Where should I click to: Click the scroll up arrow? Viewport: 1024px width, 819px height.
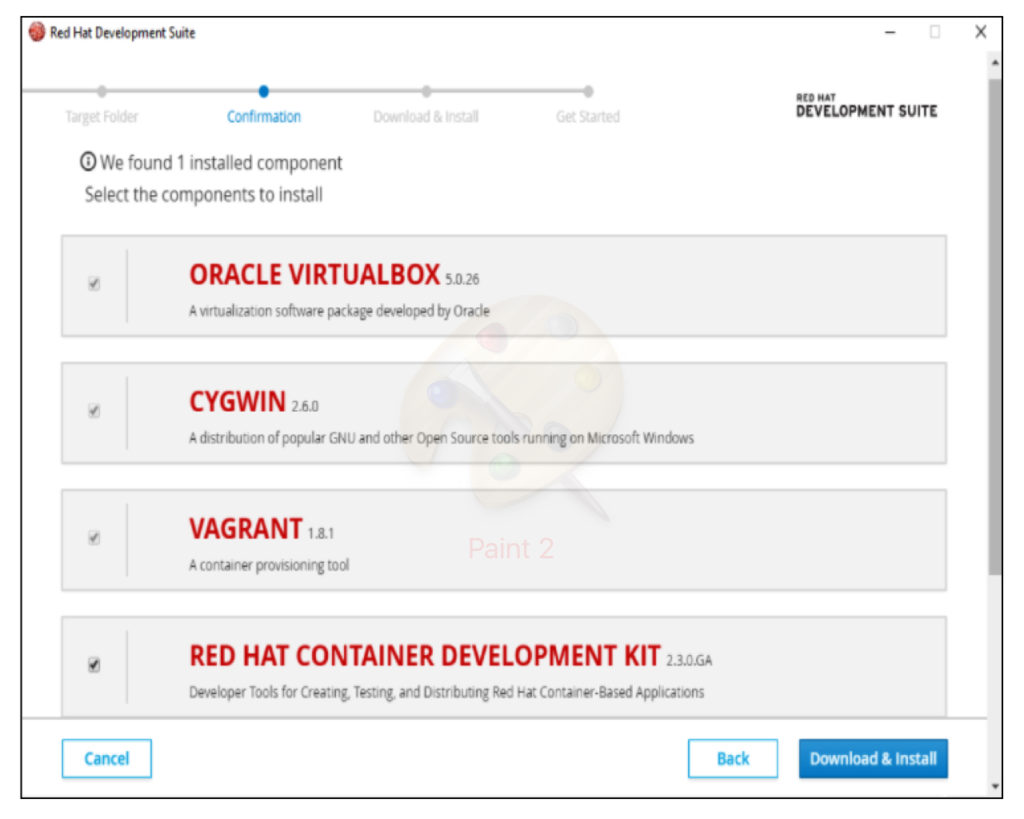(x=994, y=62)
